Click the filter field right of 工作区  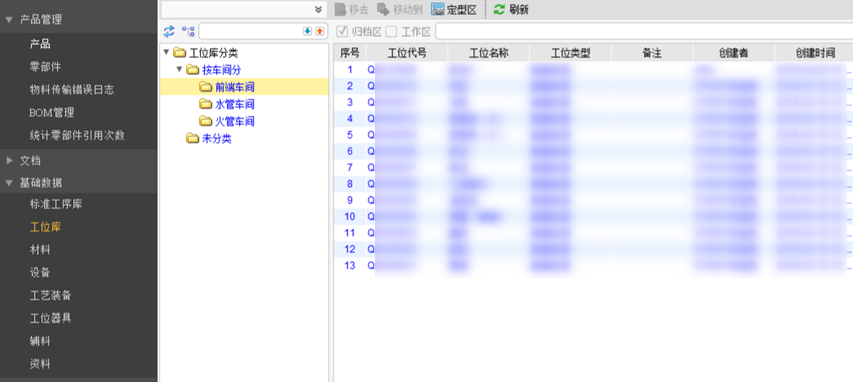pos(644,32)
